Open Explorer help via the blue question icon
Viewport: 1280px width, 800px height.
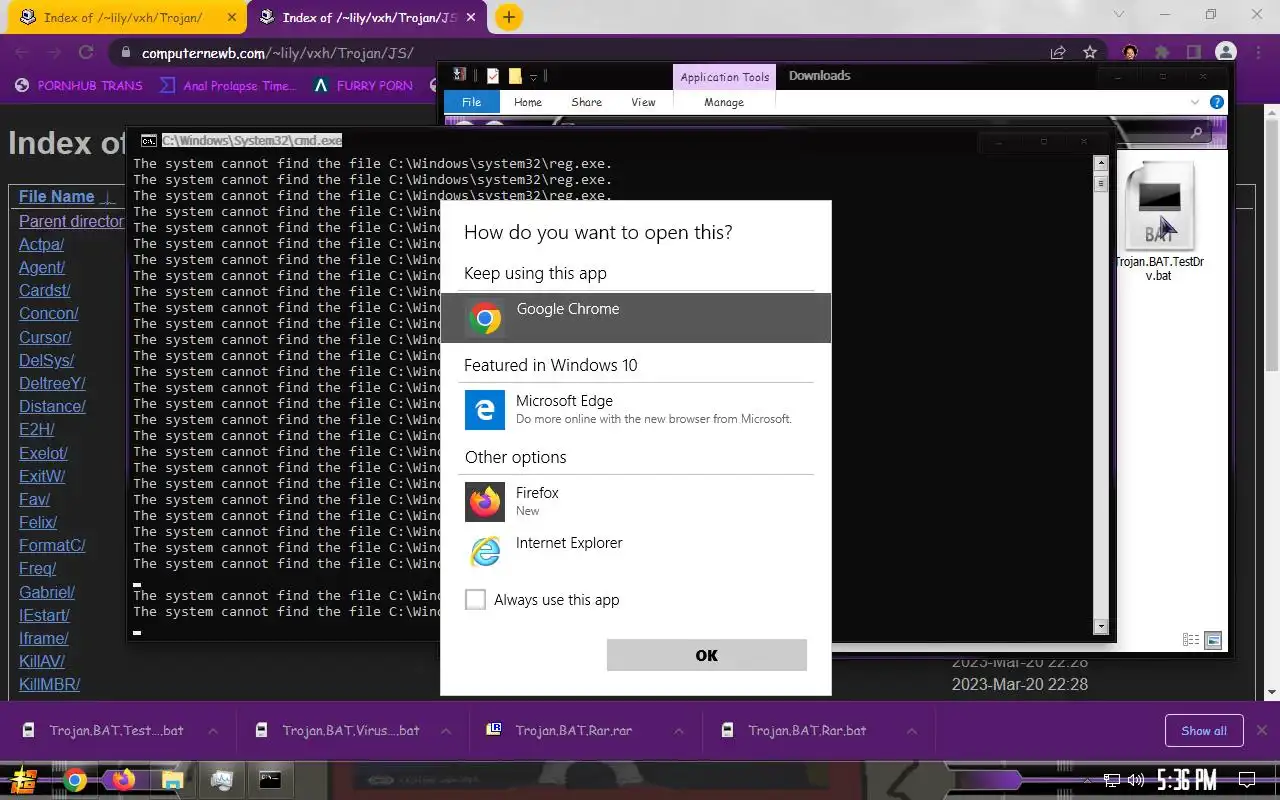pyautogui.click(x=1217, y=102)
